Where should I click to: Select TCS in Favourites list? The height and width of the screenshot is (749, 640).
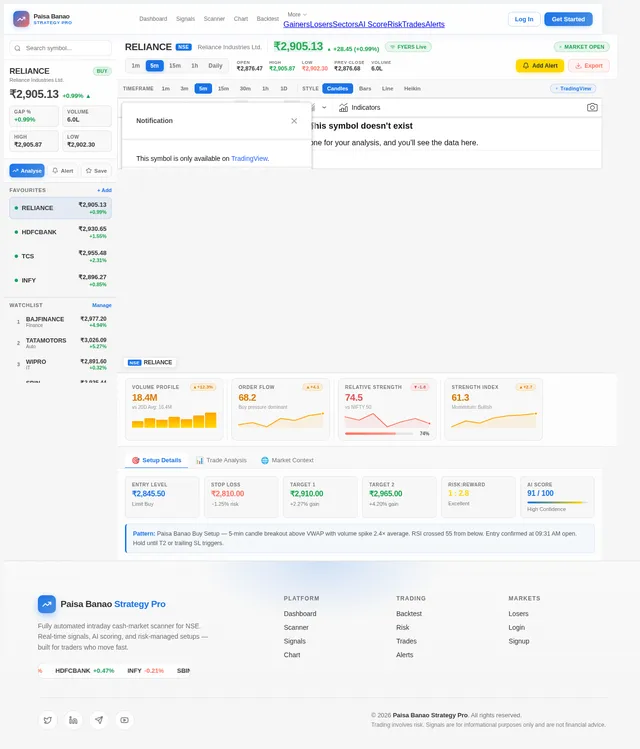pyautogui.click(x=61, y=257)
